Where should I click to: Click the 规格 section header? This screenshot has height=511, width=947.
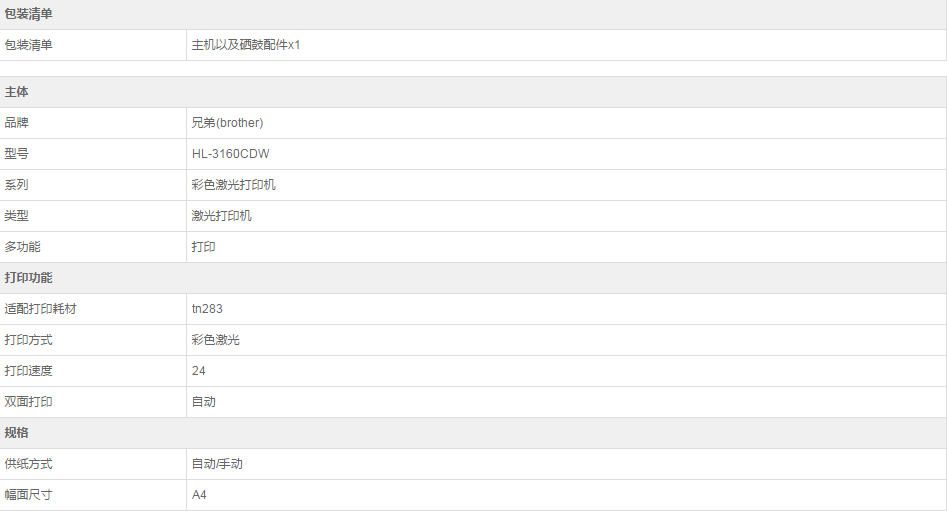(17, 433)
